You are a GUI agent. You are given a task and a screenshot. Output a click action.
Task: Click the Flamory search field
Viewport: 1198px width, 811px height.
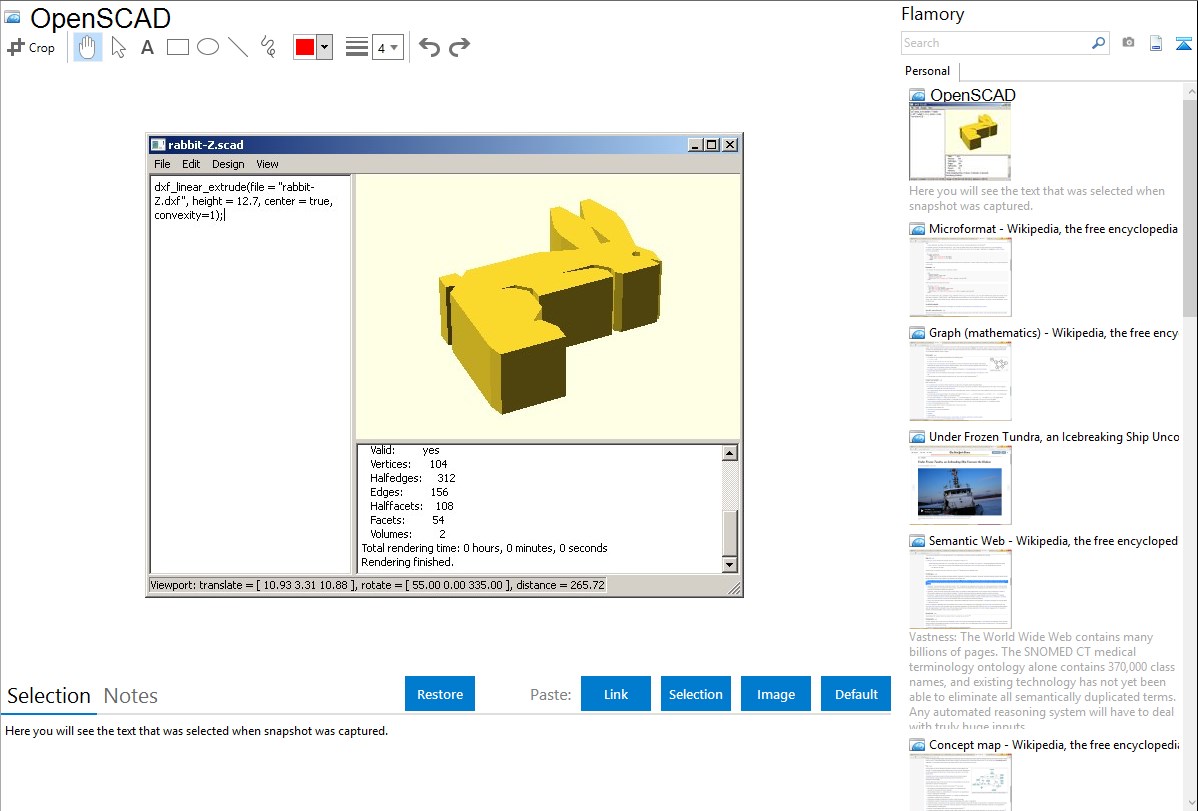tap(995, 43)
